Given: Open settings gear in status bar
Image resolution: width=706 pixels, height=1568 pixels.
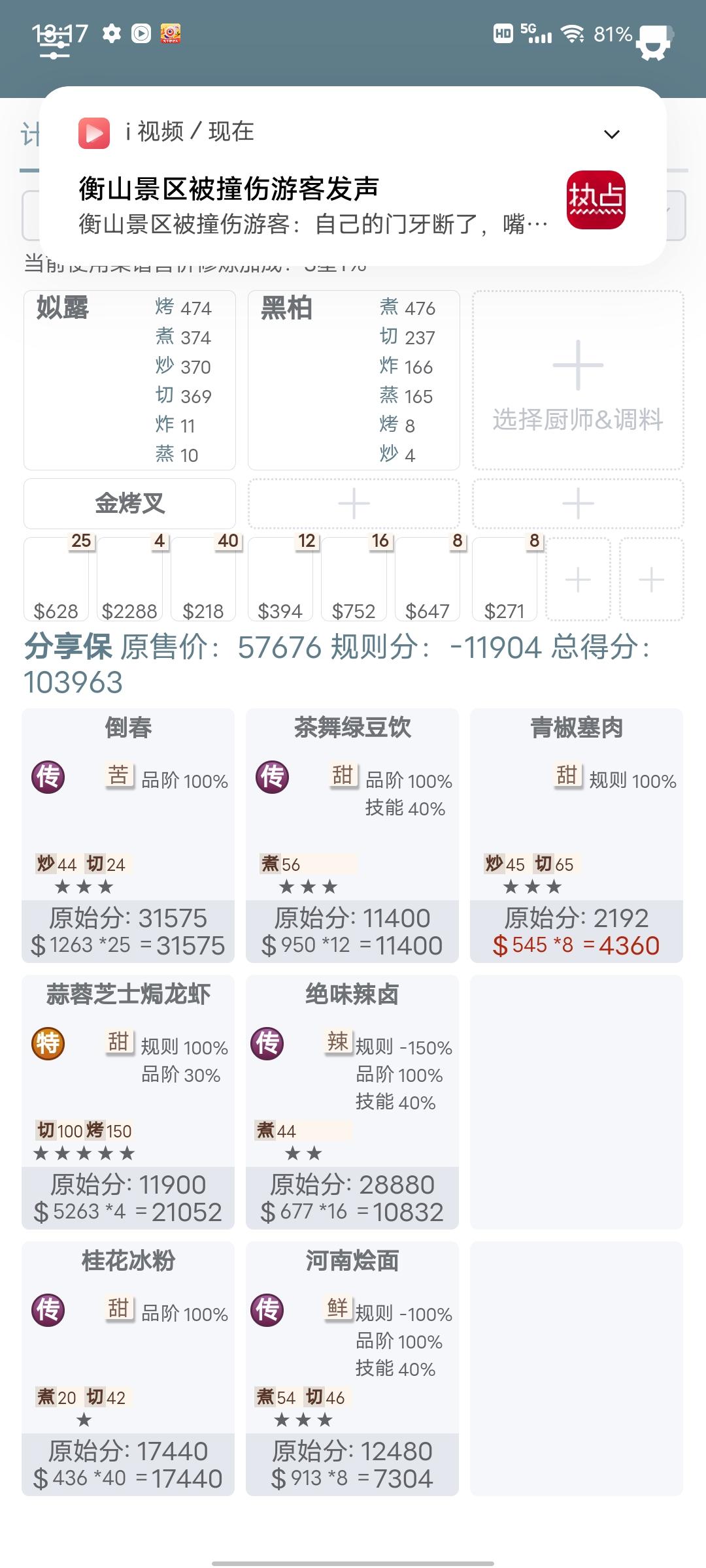Looking at the screenshot, I should click(112, 34).
